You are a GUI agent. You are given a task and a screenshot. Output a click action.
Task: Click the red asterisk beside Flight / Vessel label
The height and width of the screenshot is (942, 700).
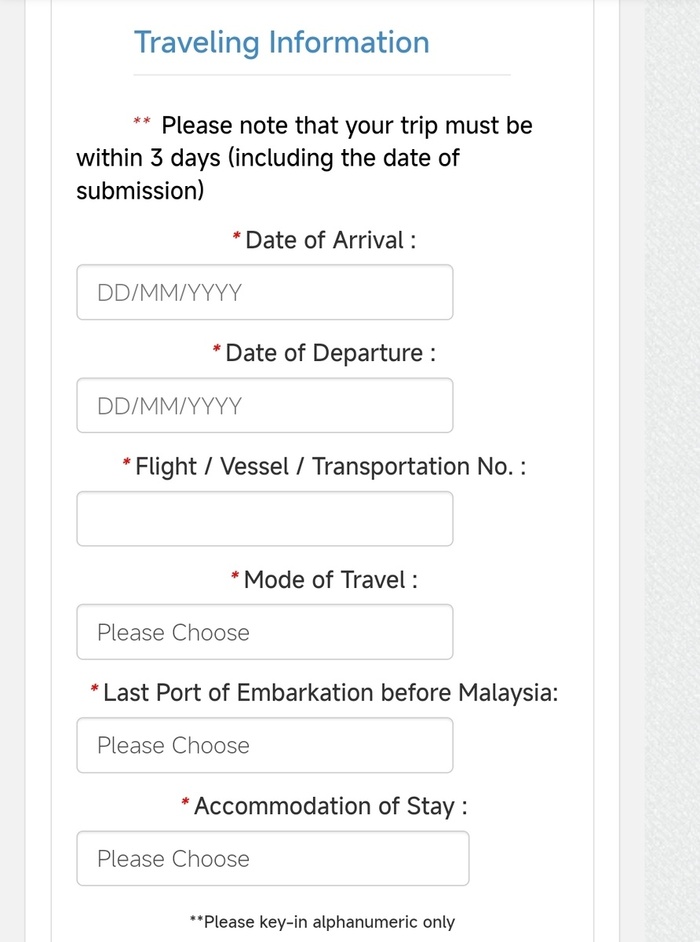[126, 464]
